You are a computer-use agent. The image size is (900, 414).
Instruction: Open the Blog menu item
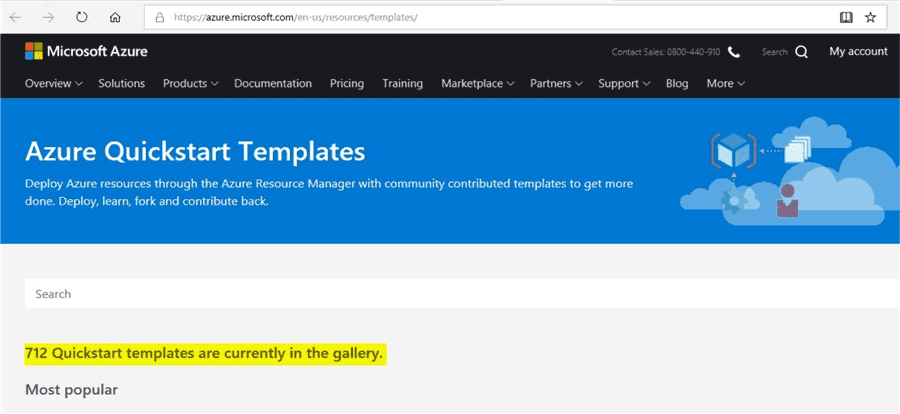tap(677, 84)
